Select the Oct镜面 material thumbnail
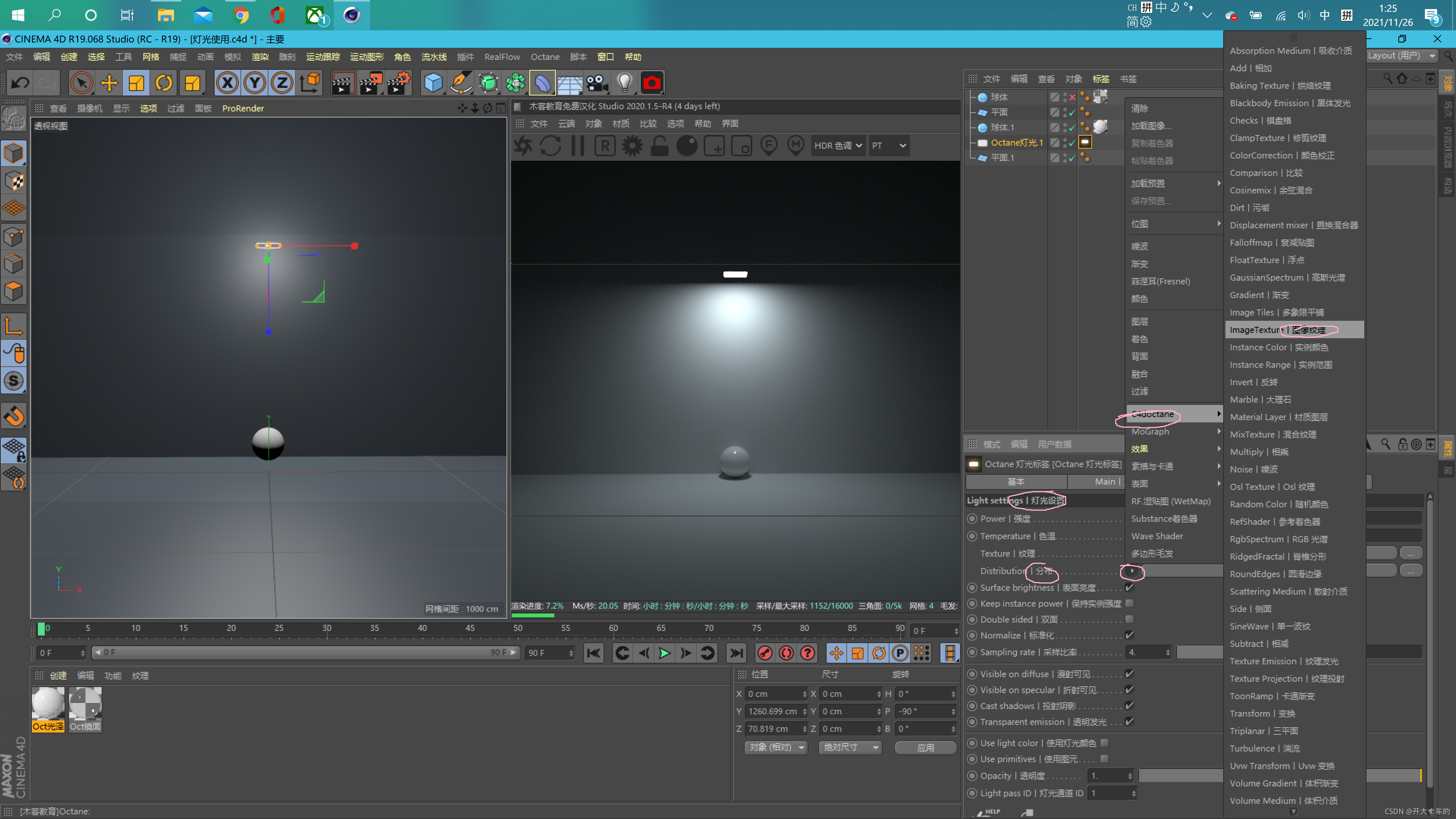 (85, 709)
